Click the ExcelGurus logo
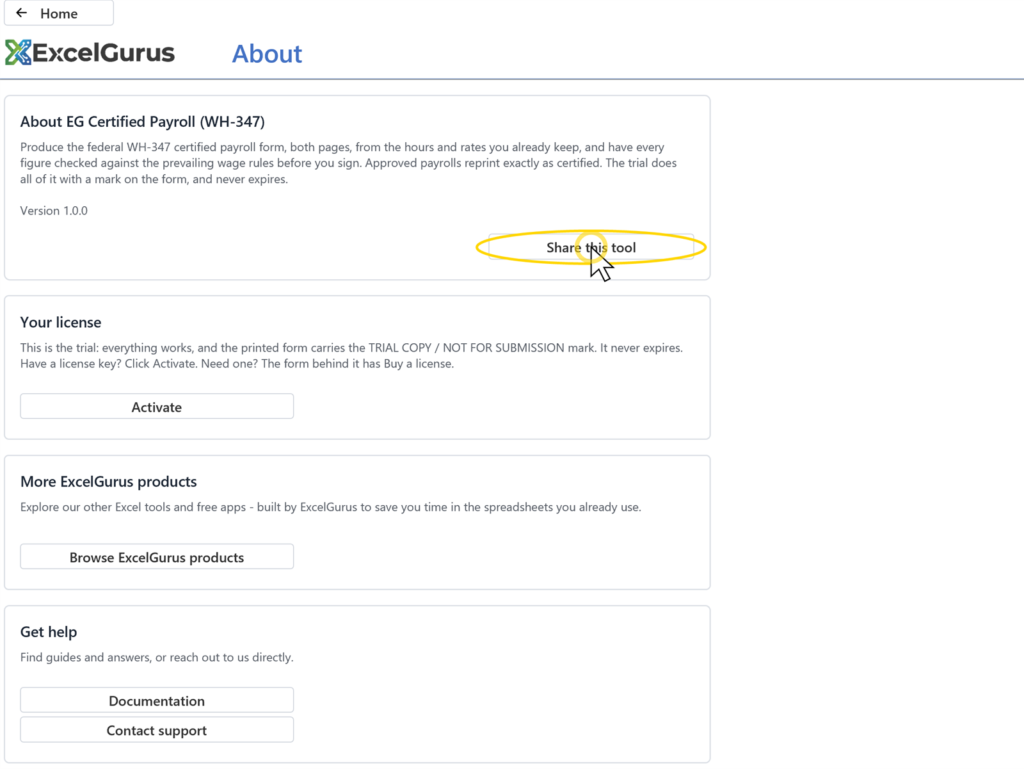1024x769 pixels. [90, 53]
